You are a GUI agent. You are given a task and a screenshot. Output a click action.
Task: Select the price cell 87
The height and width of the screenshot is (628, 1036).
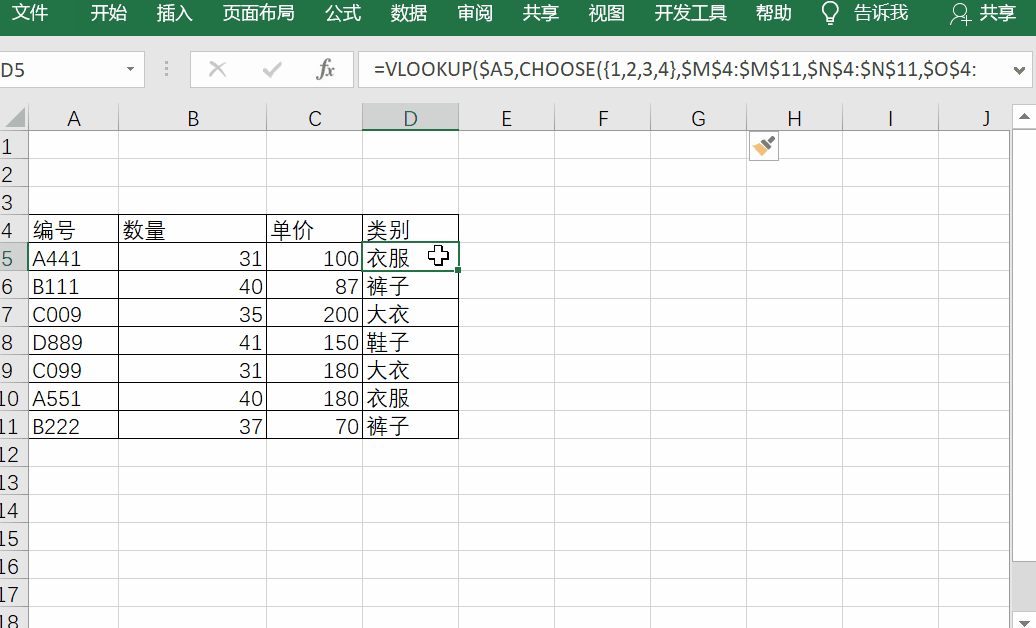(314, 286)
